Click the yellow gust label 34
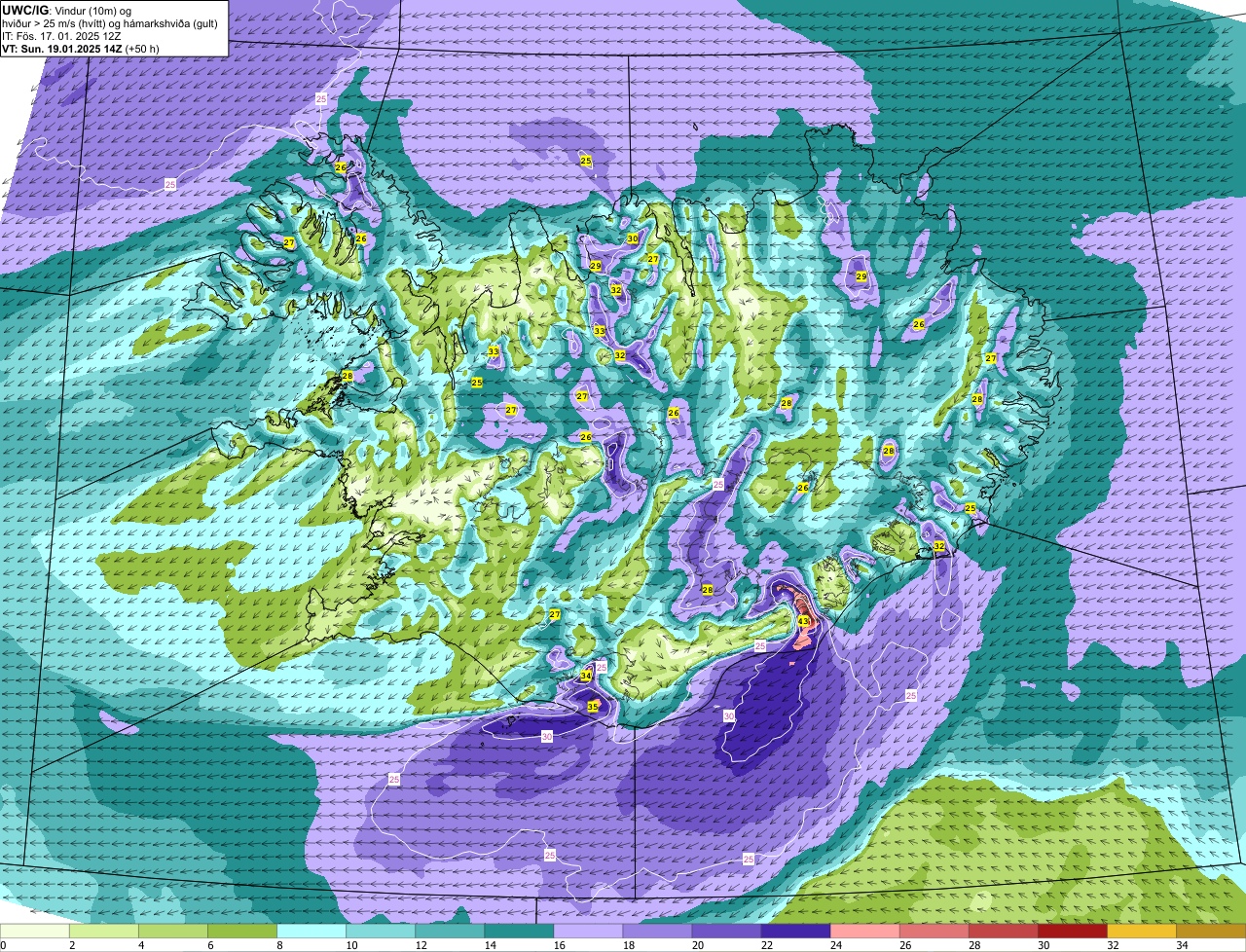 (586, 676)
